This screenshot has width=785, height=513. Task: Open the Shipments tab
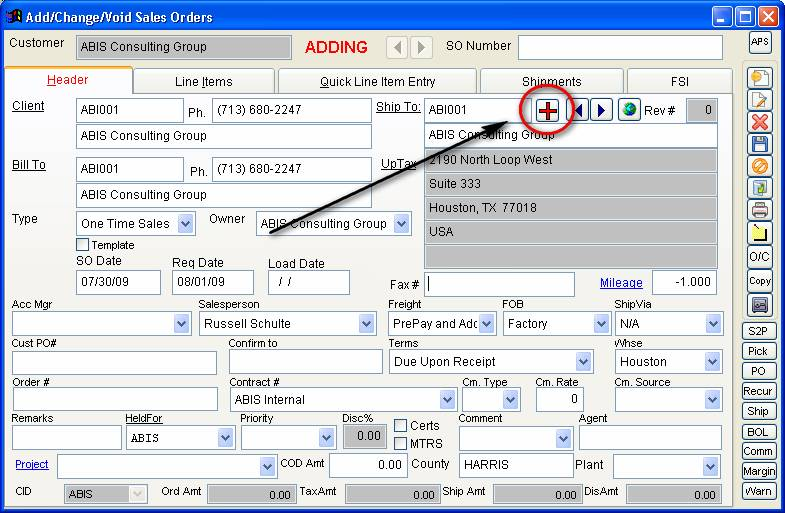[551, 82]
